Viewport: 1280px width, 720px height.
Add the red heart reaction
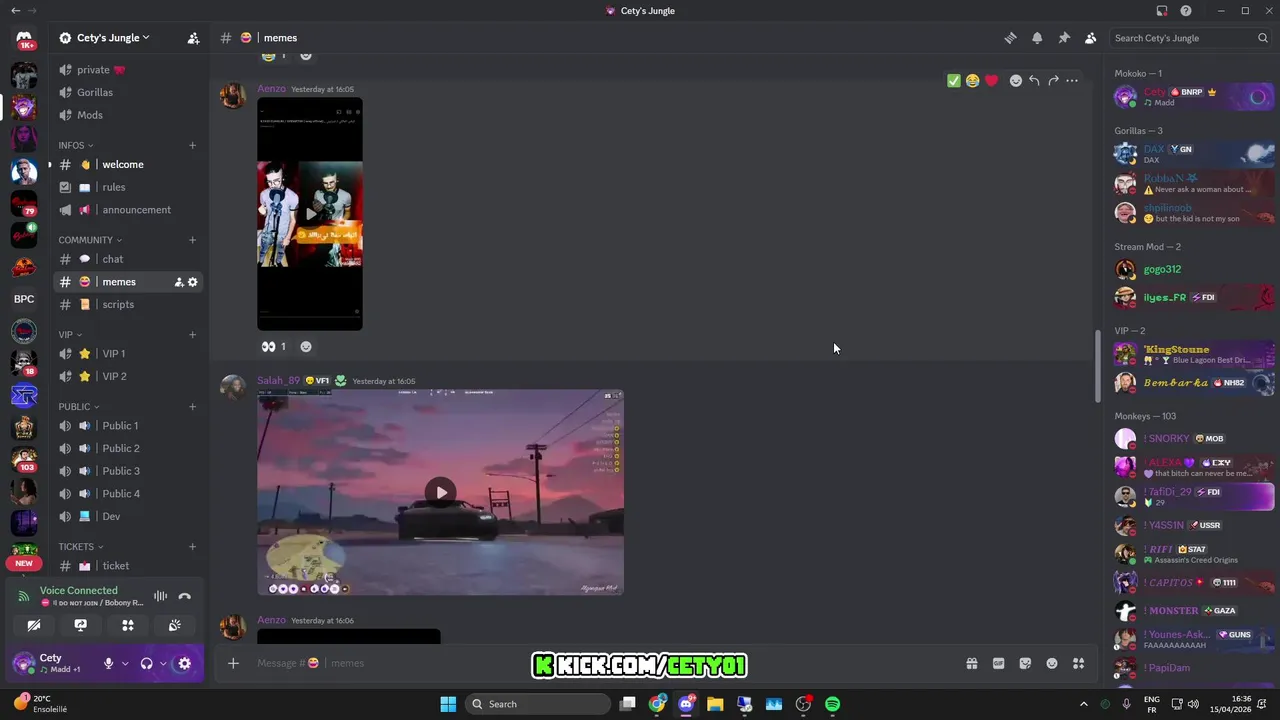[991, 81]
